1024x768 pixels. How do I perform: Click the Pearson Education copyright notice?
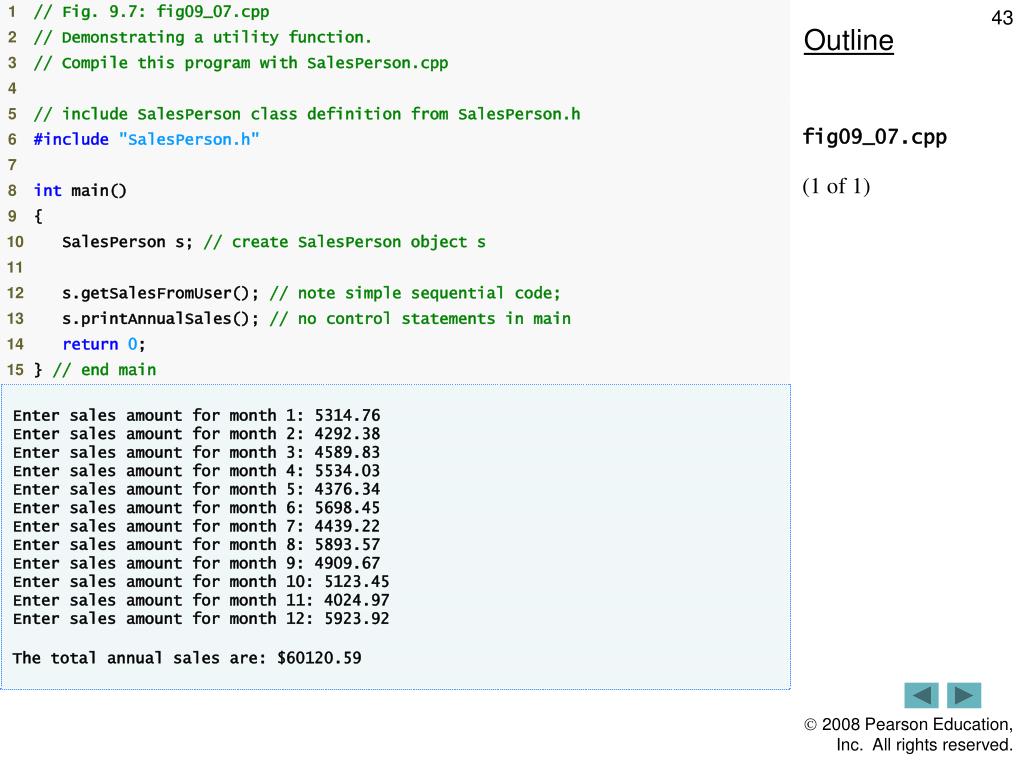(x=908, y=735)
